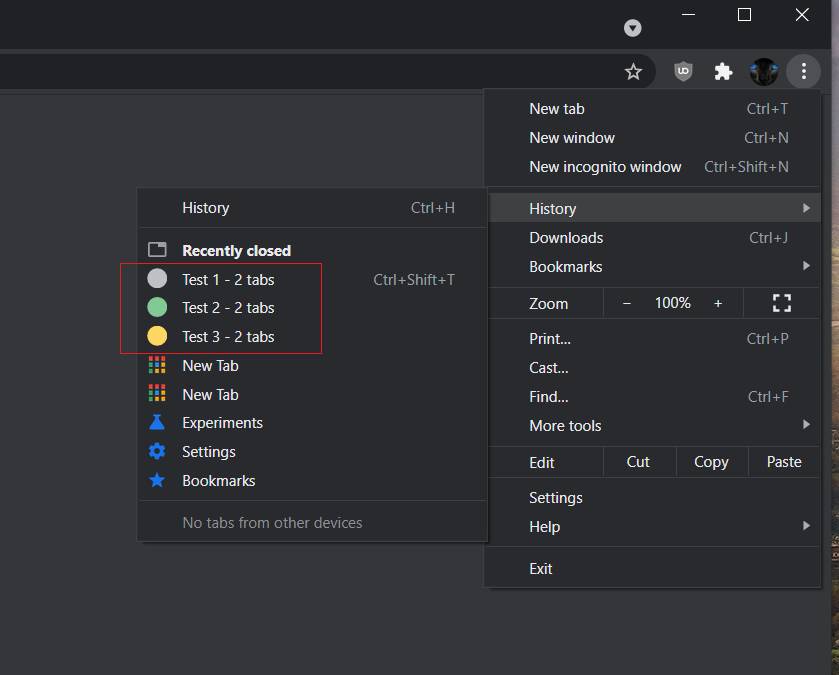This screenshot has height=675, width=839.
Task: Select New tab from Chrome menu
Action: [652, 109]
